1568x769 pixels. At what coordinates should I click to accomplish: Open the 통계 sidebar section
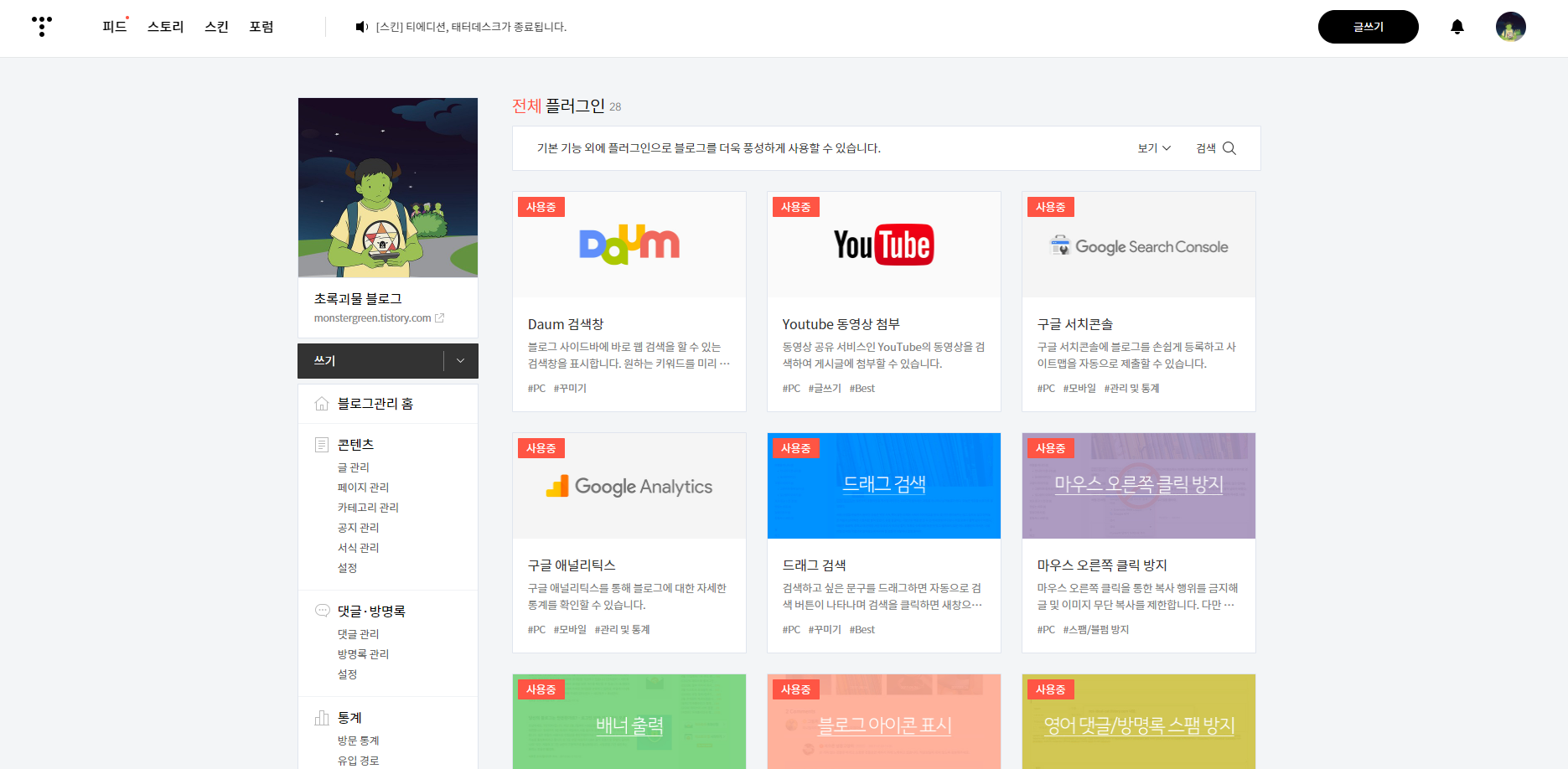tap(349, 718)
